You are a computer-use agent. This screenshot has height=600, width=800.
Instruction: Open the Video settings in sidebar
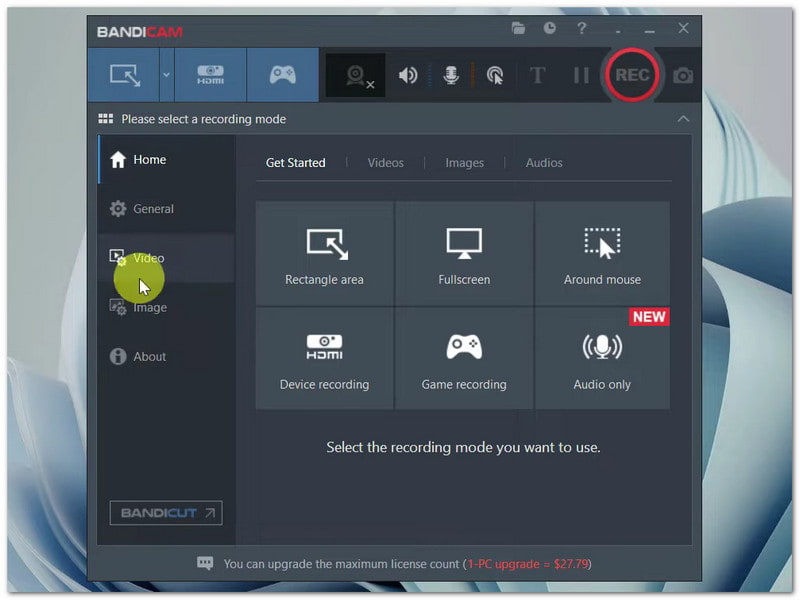166,258
